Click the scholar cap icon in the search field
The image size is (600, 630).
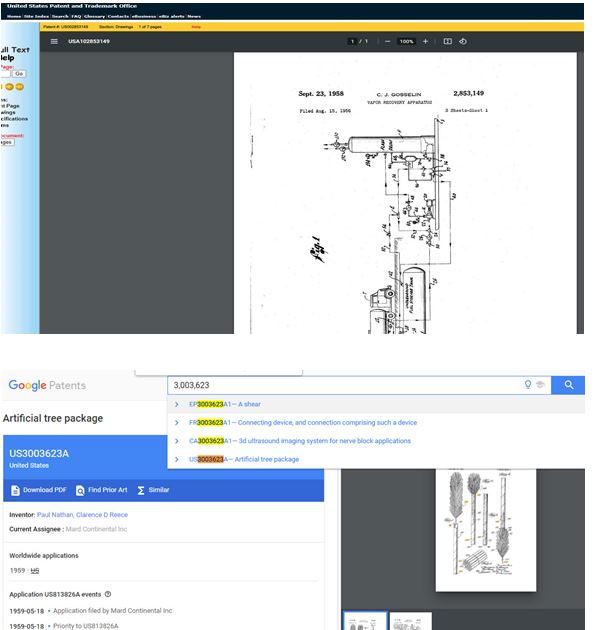[540, 385]
